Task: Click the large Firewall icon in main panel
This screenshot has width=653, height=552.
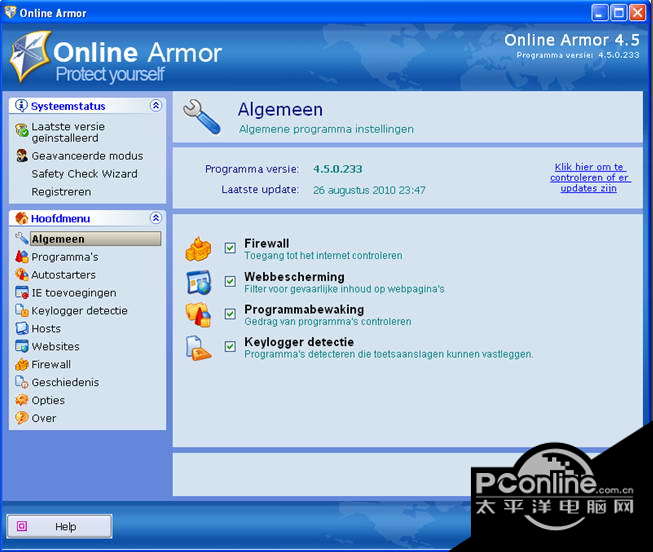Action: coord(199,249)
